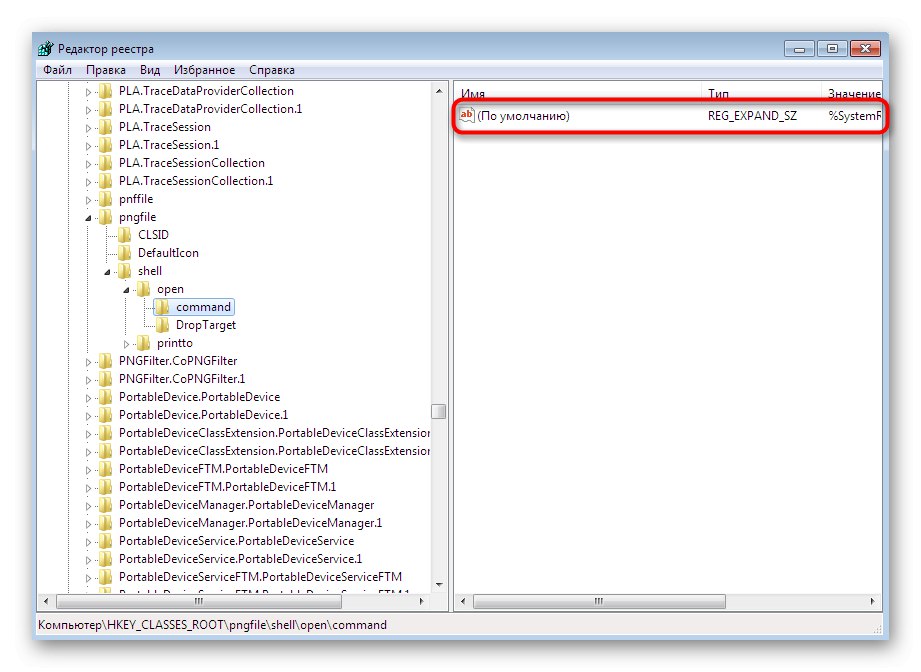
Task: Collapse the pngfile tree node
Action: coord(88,218)
